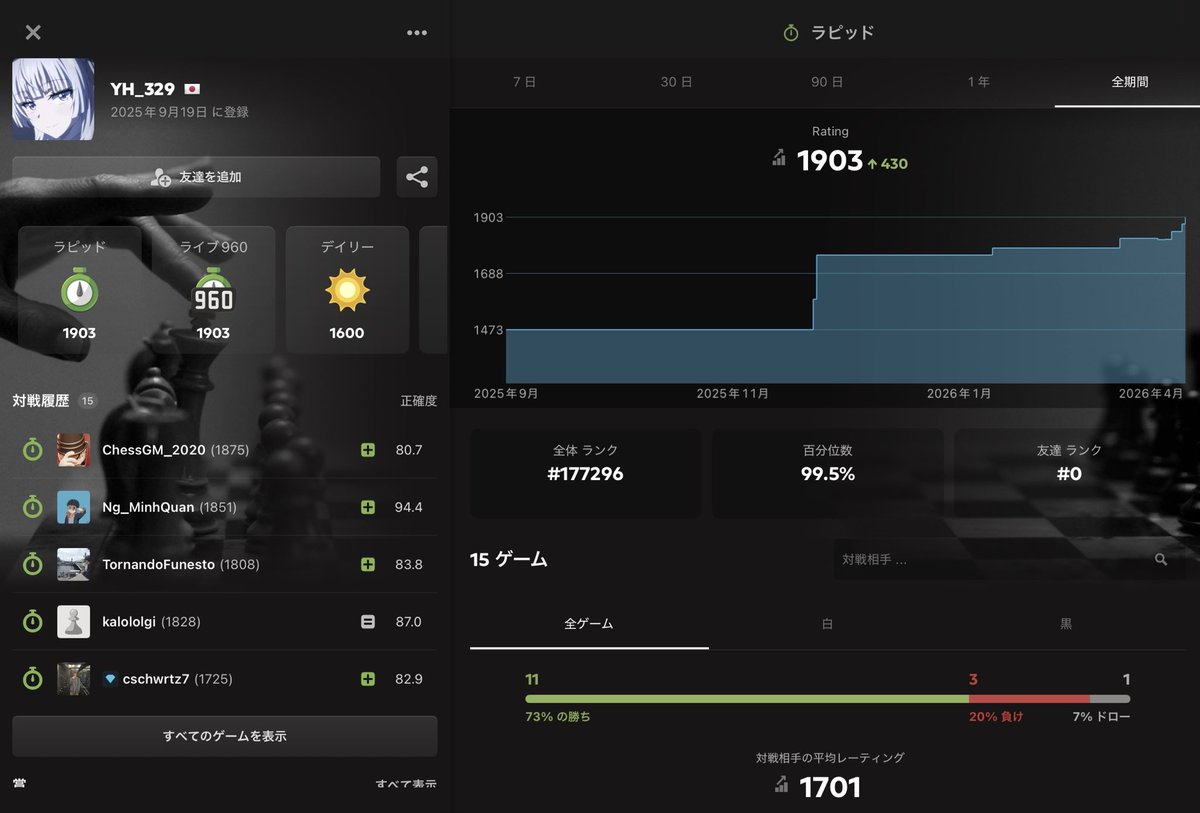Image resolution: width=1200 pixels, height=813 pixels.
Task: Click rapid clock icon on ChessGM_2020 row
Action: coord(33,450)
